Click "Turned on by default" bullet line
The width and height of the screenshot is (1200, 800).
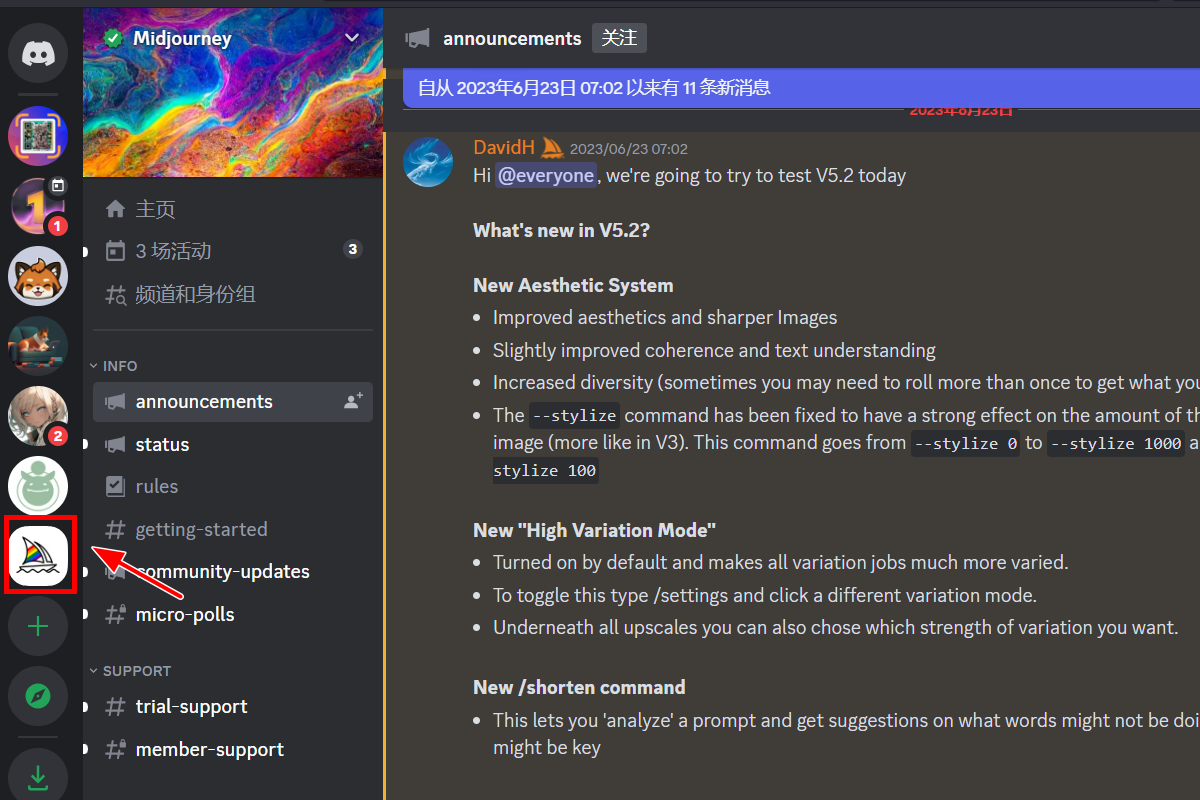click(780, 562)
